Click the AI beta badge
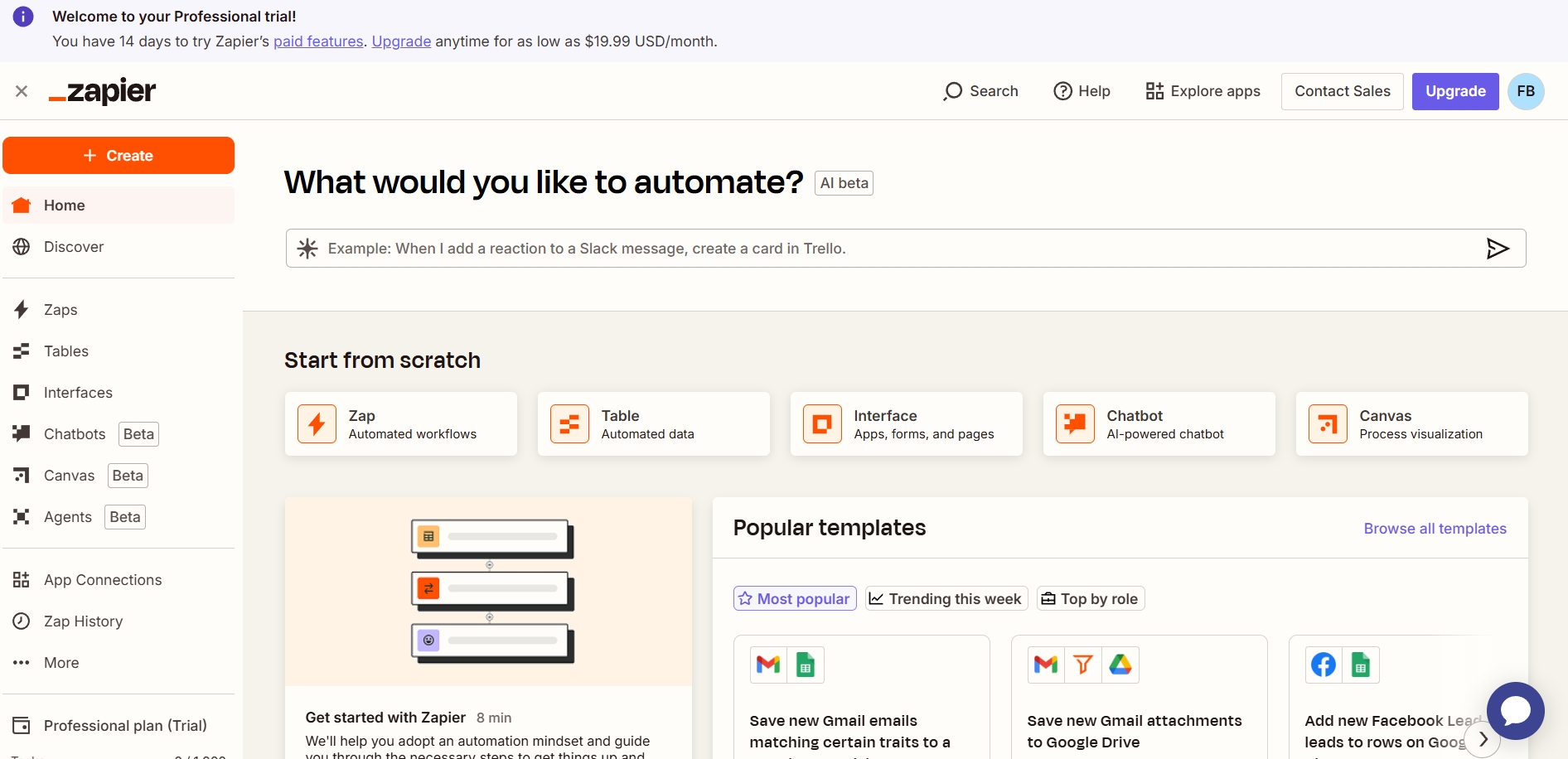1568x759 pixels. click(x=844, y=183)
